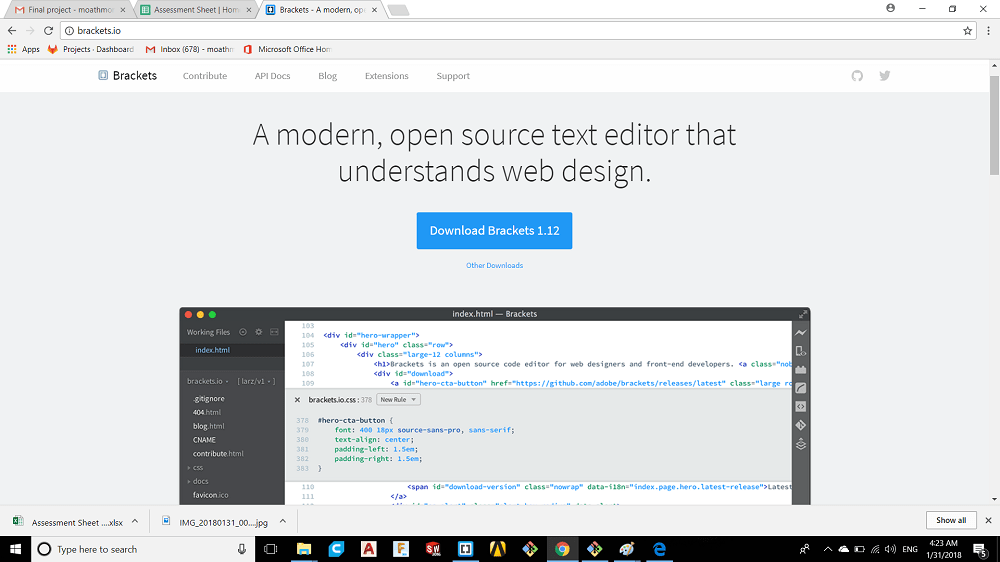Expand options for Assessment Sheet download
The height and width of the screenshot is (562, 1000).
point(135,522)
